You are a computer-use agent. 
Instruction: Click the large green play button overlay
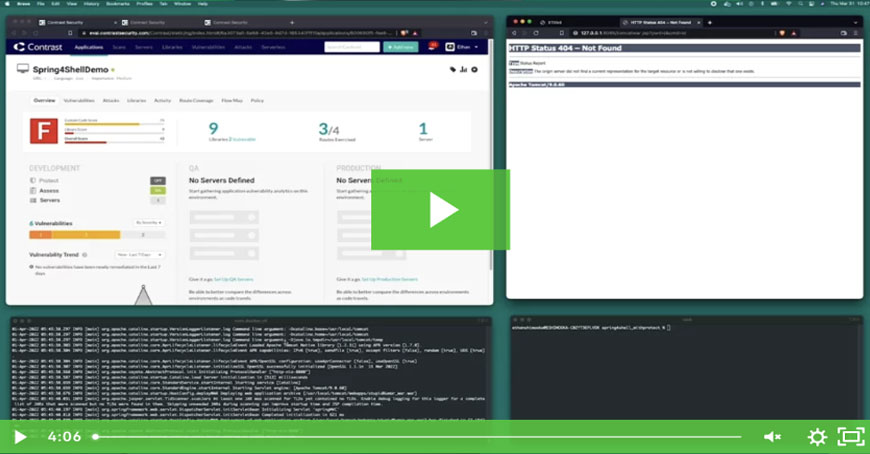click(x=441, y=209)
